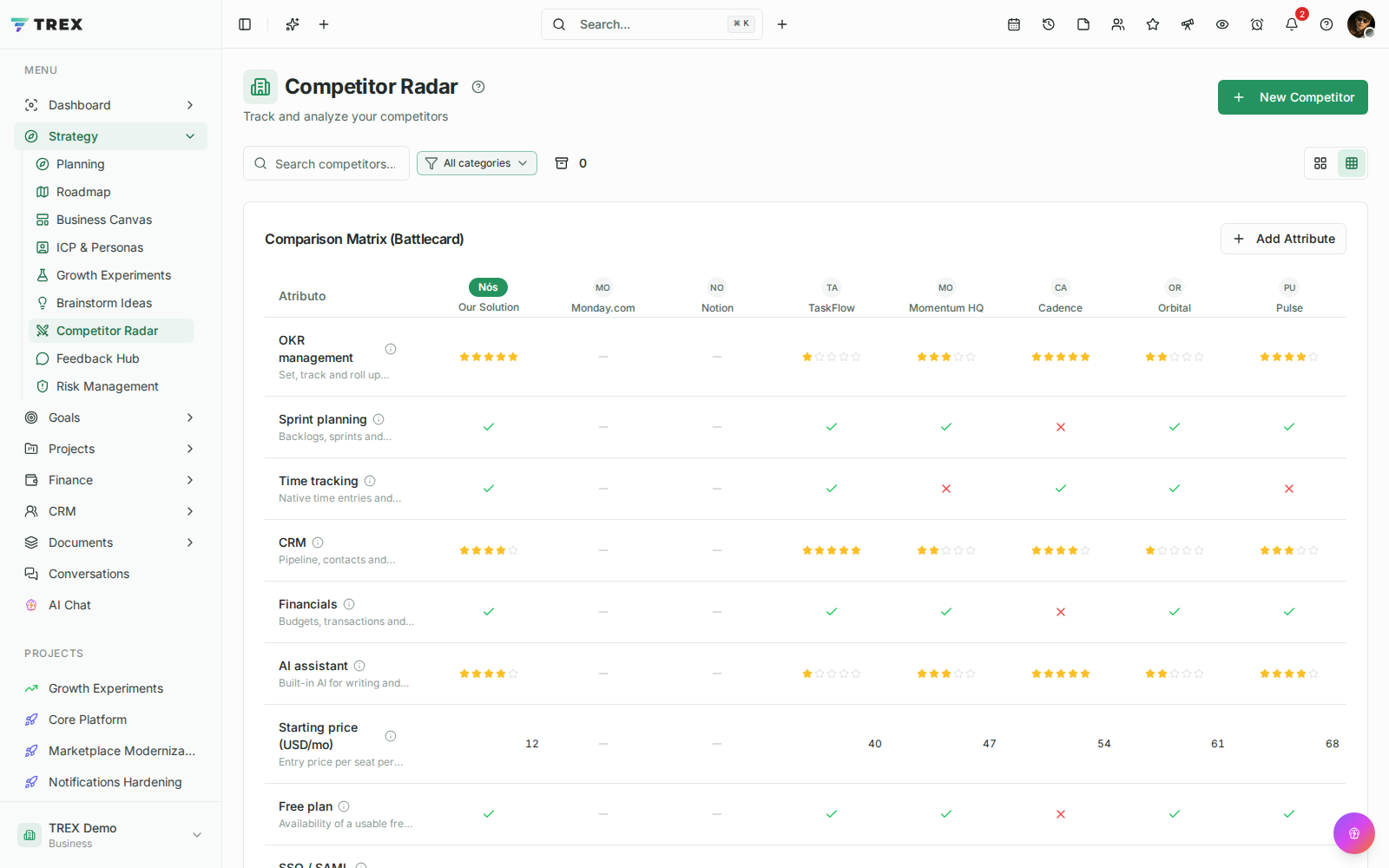
Task: Open the floating AI assistant button
Action: (x=1354, y=833)
